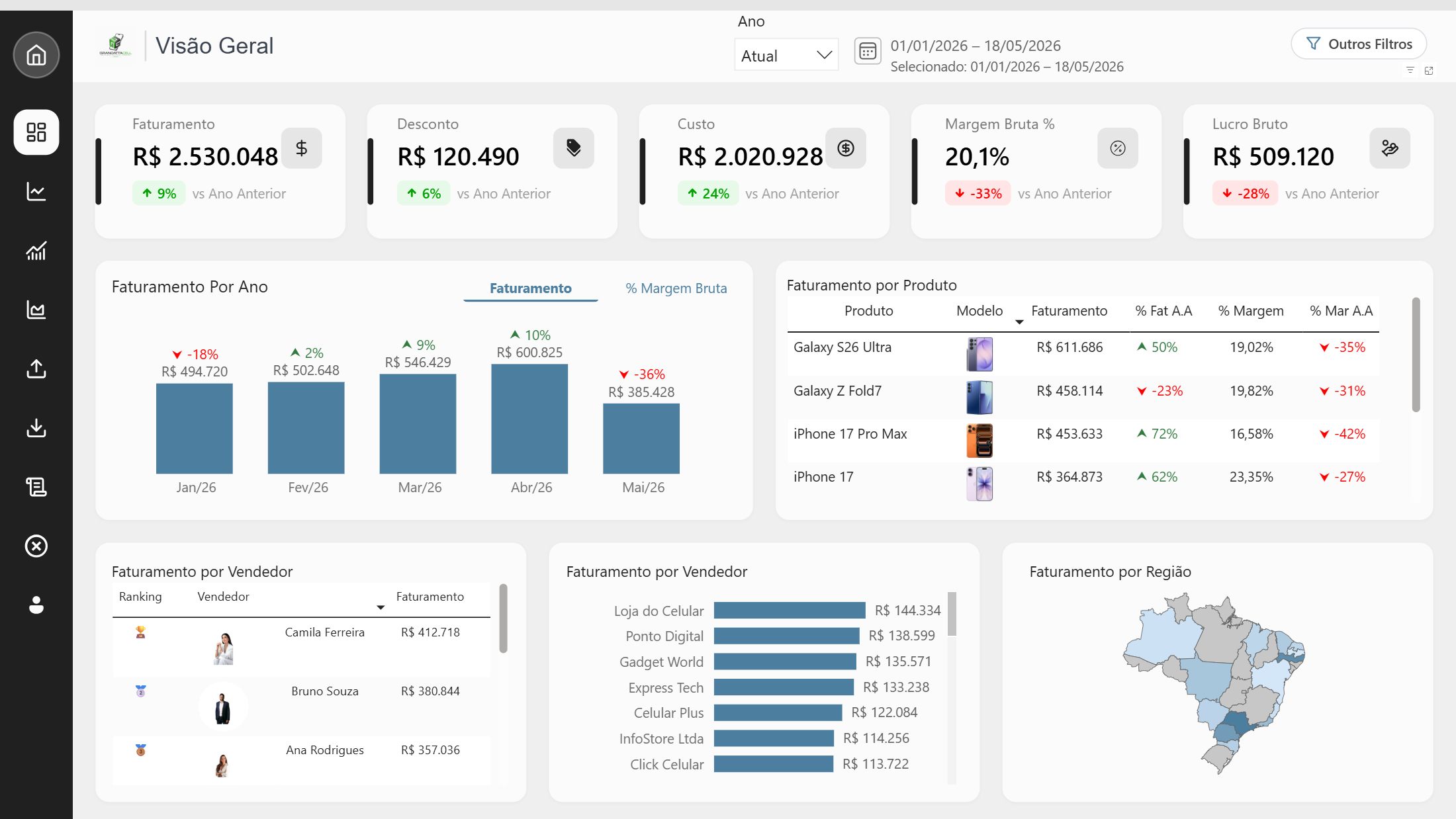Open the line chart page in sidebar
The image size is (1456, 819).
(36, 191)
